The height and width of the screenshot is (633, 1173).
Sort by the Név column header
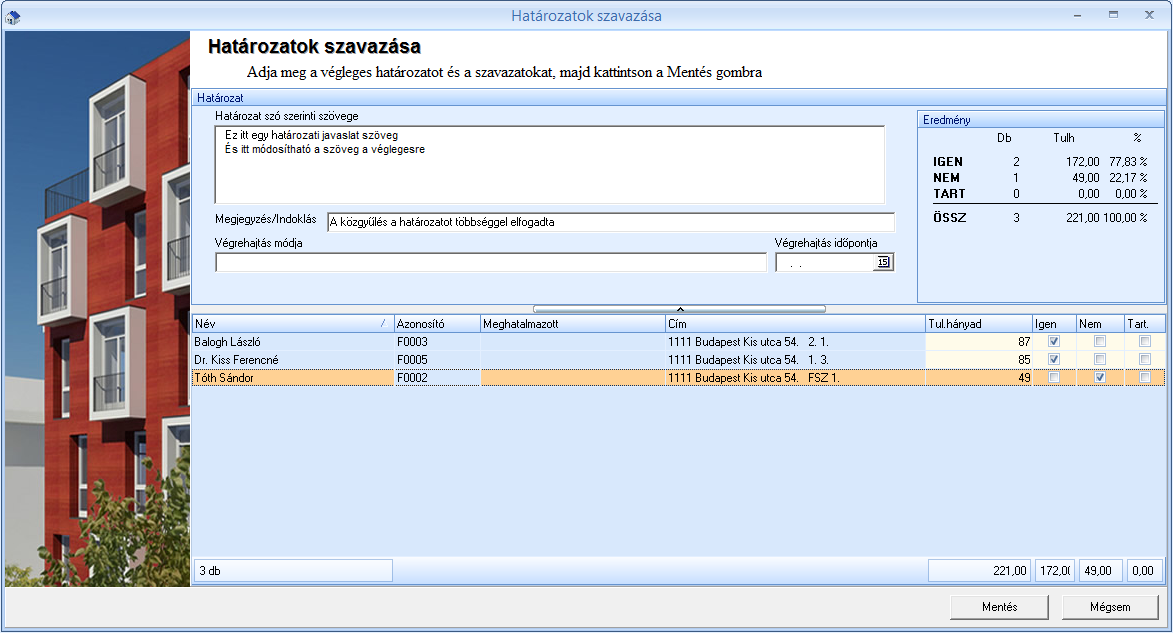click(293, 324)
